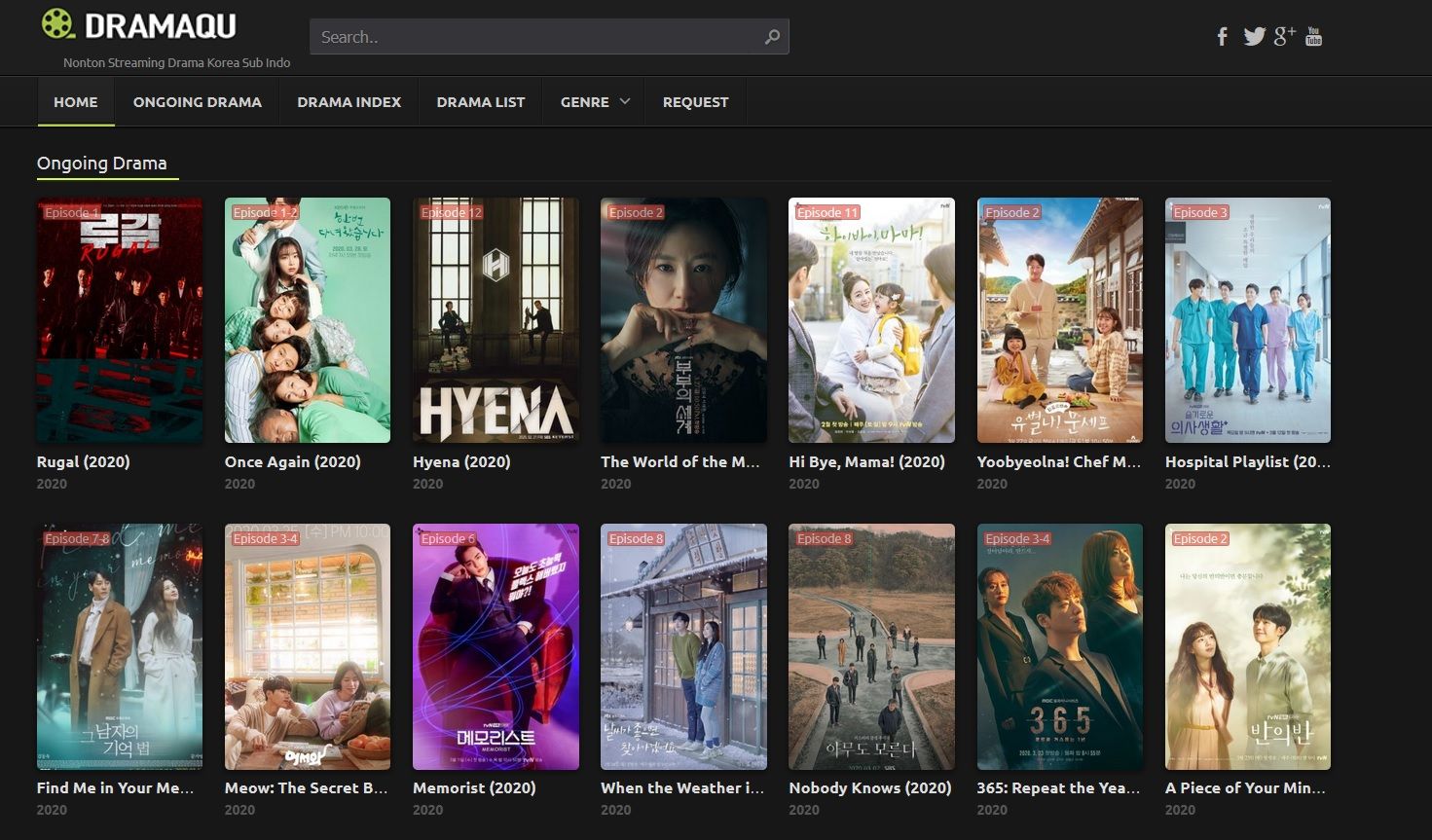Click the Nobody Knows (2020) title link
Viewport: 1432px width, 840px height.
870,787
